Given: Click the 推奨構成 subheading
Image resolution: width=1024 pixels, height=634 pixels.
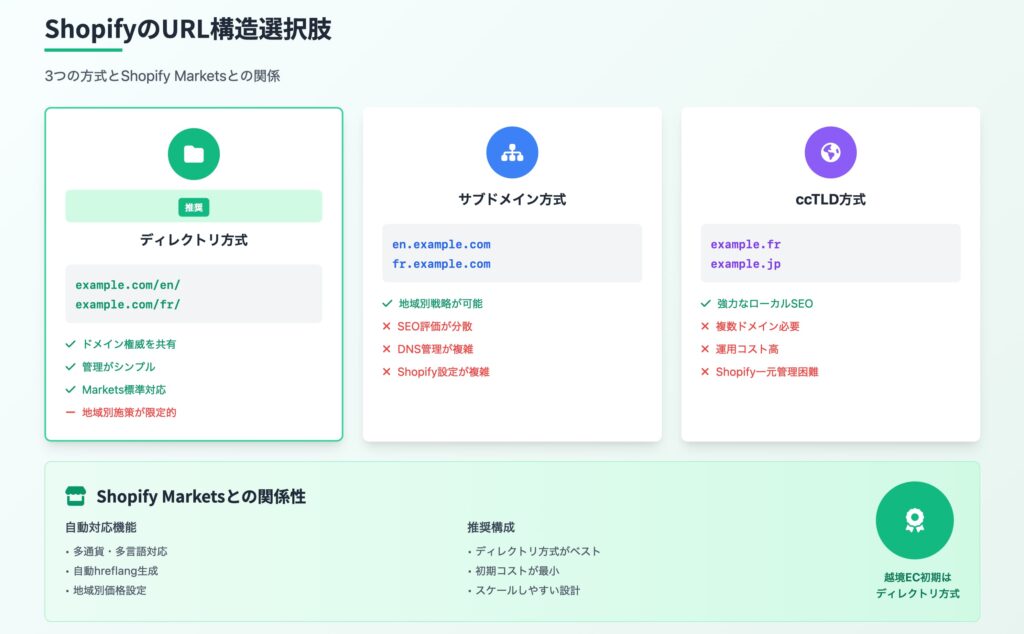Looking at the screenshot, I should [491, 528].
